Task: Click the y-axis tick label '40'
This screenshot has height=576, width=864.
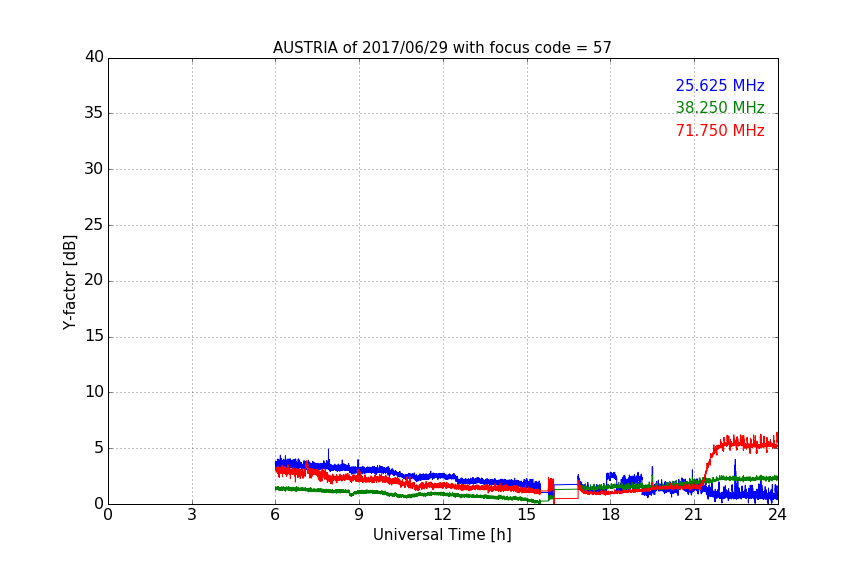Action: coord(94,57)
